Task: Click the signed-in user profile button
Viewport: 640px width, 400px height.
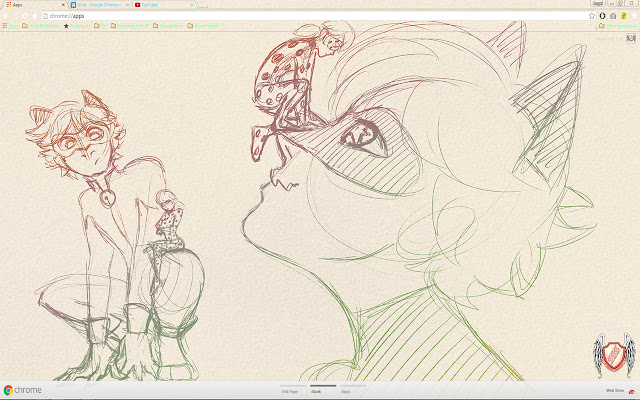Action: [x=598, y=3]
